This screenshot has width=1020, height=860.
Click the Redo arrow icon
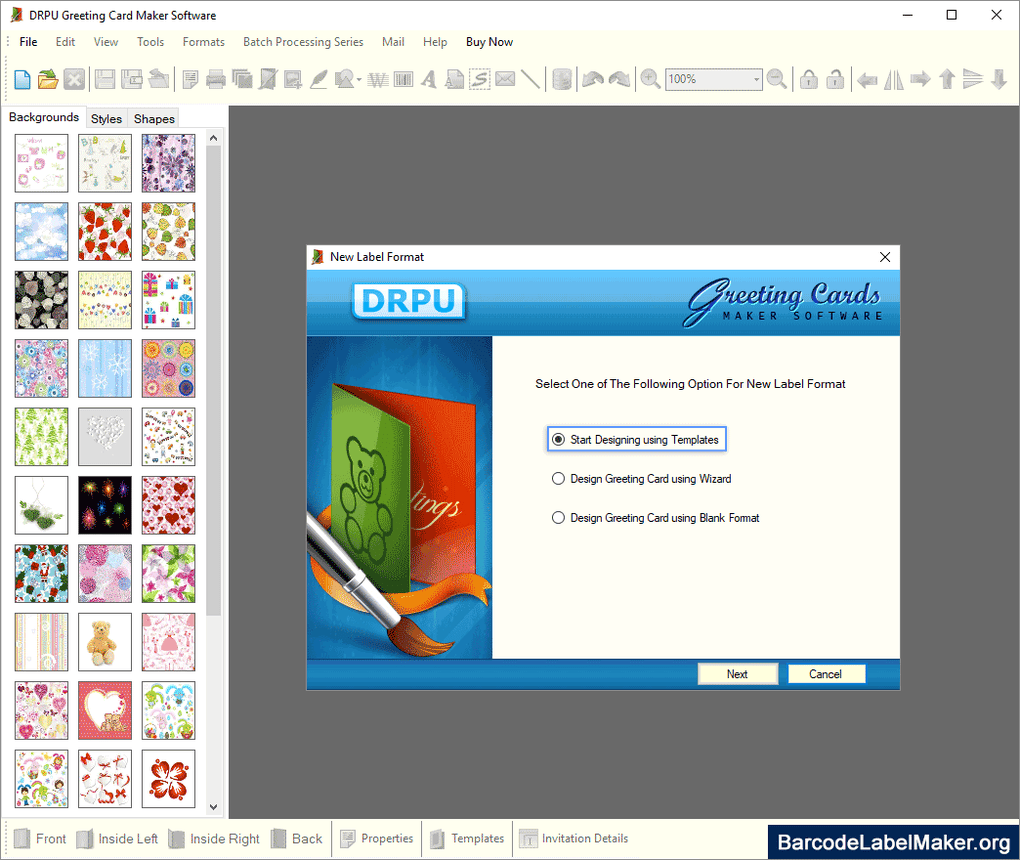coord(619,79)
